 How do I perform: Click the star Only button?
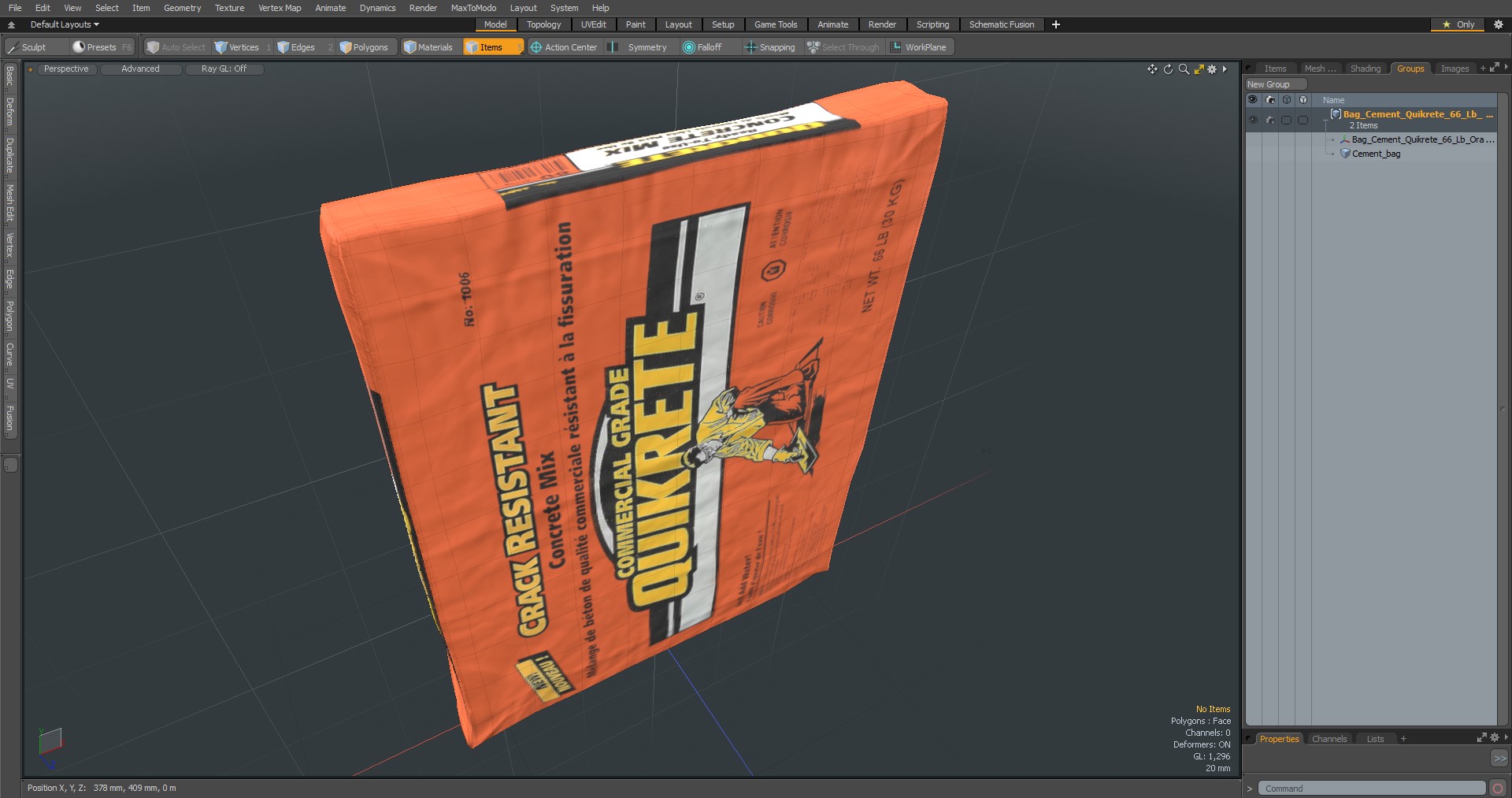coord(1458,24)
